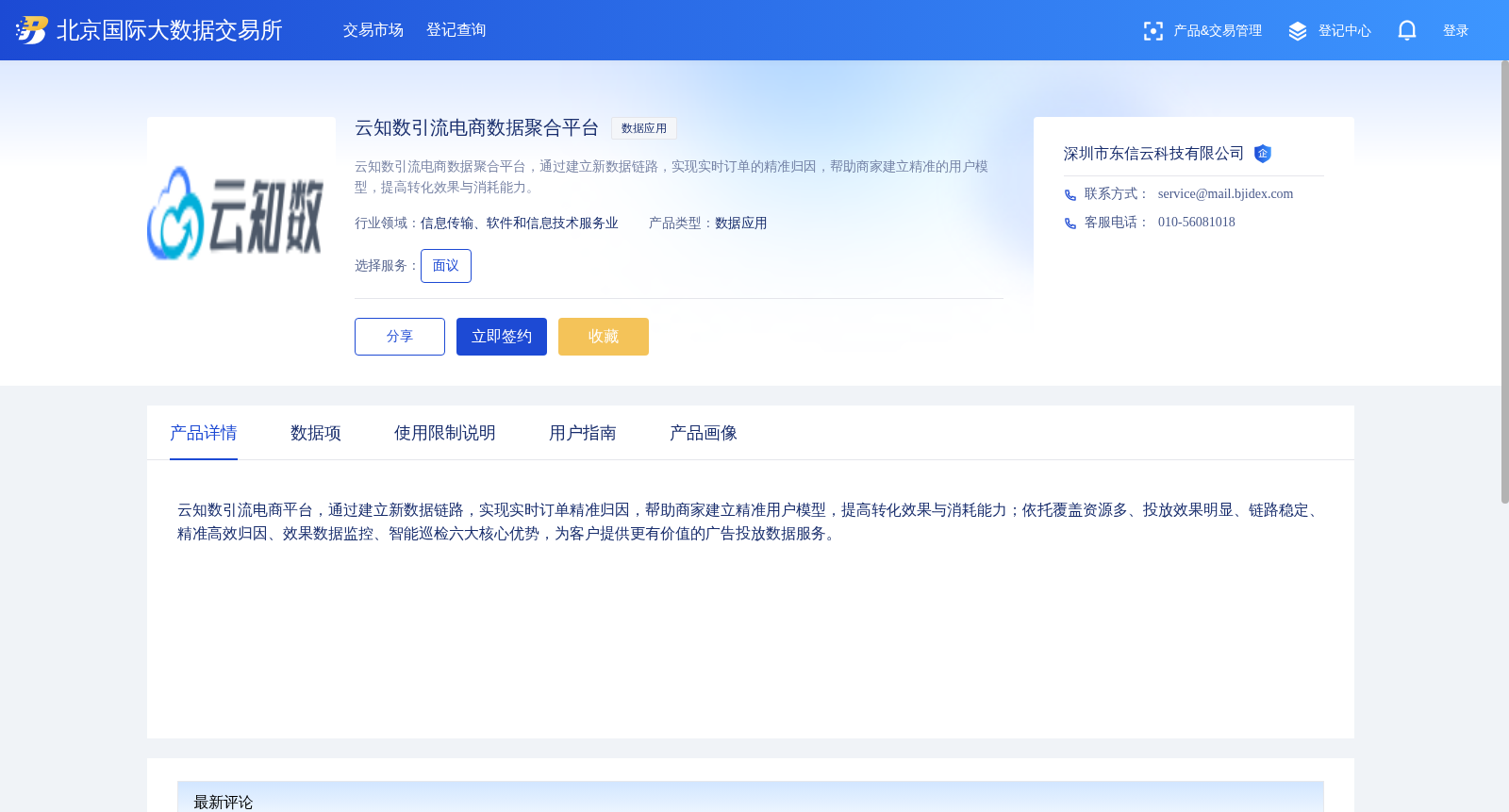Click the phone number 010-56081018
This screenshot has height=812, width=1509.
[1197, 223]
